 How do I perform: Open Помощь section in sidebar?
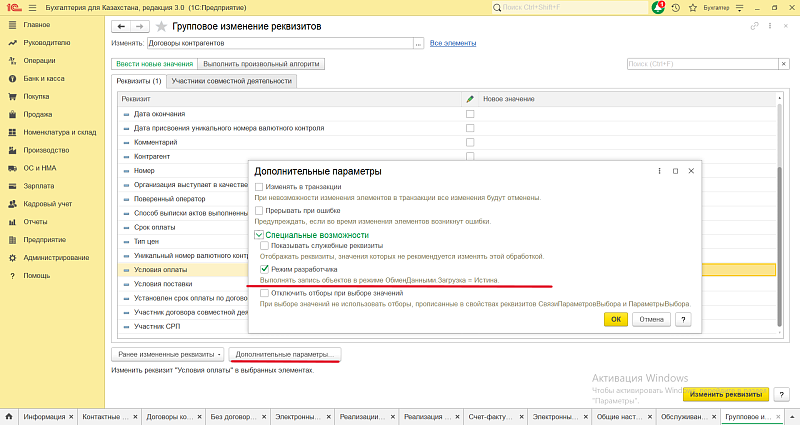(x=37, y=276)
